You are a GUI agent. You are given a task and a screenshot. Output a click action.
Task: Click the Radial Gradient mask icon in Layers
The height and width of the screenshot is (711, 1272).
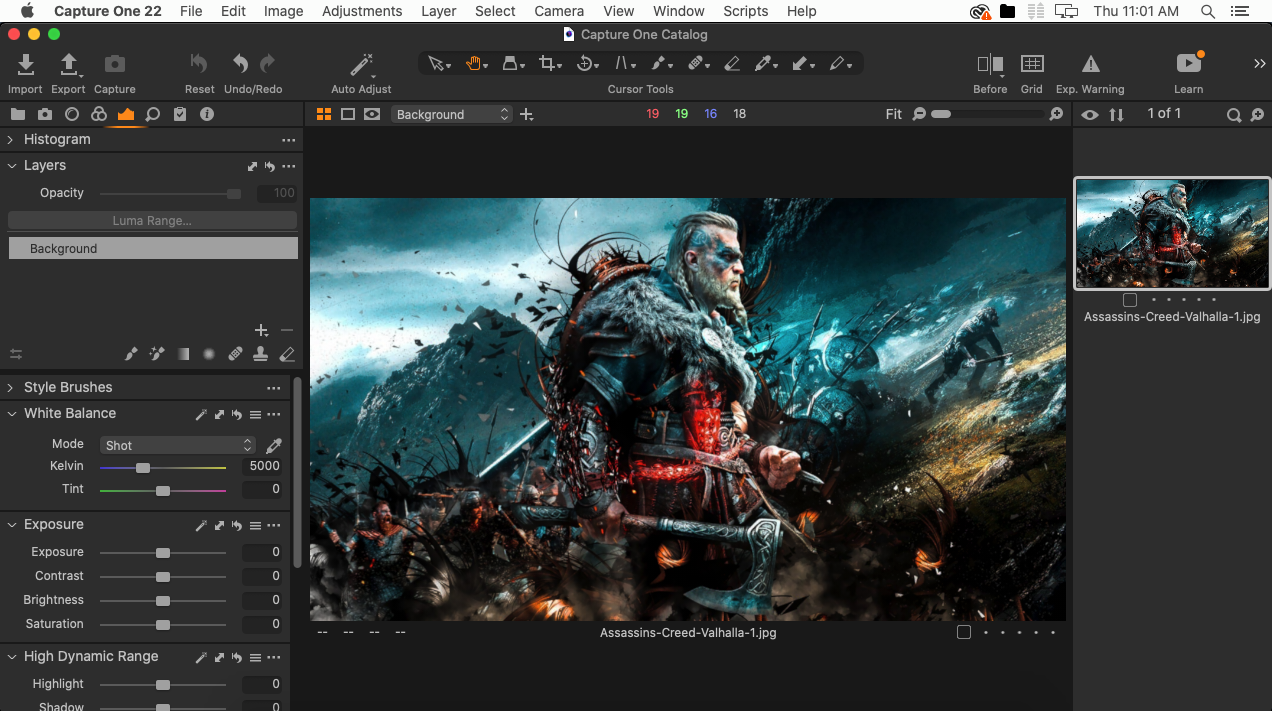point(209,354)
